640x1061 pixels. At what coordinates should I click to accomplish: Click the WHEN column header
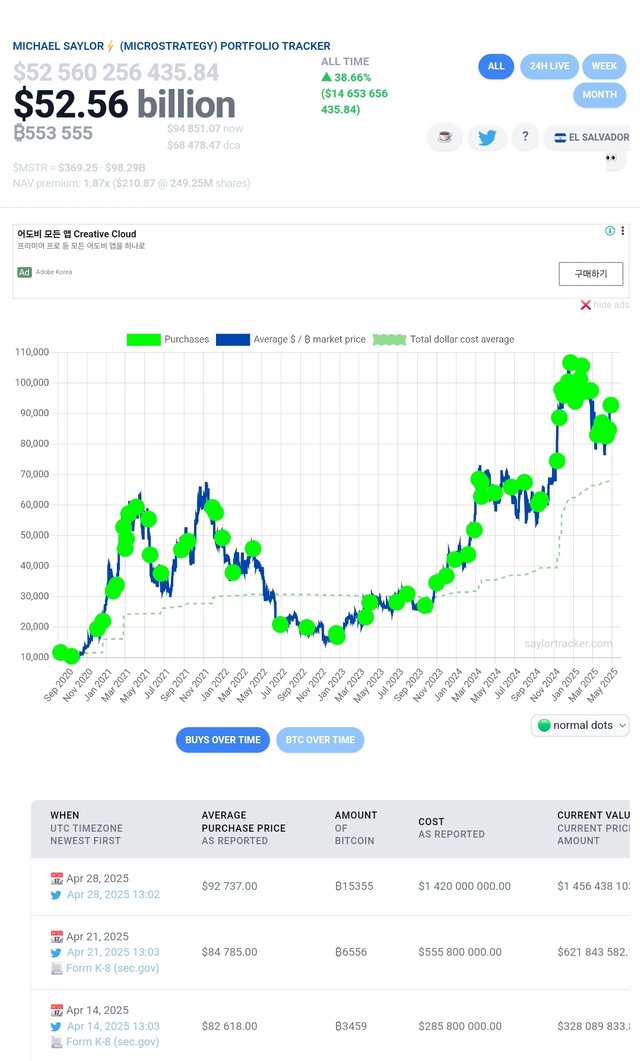click(86, 828)
